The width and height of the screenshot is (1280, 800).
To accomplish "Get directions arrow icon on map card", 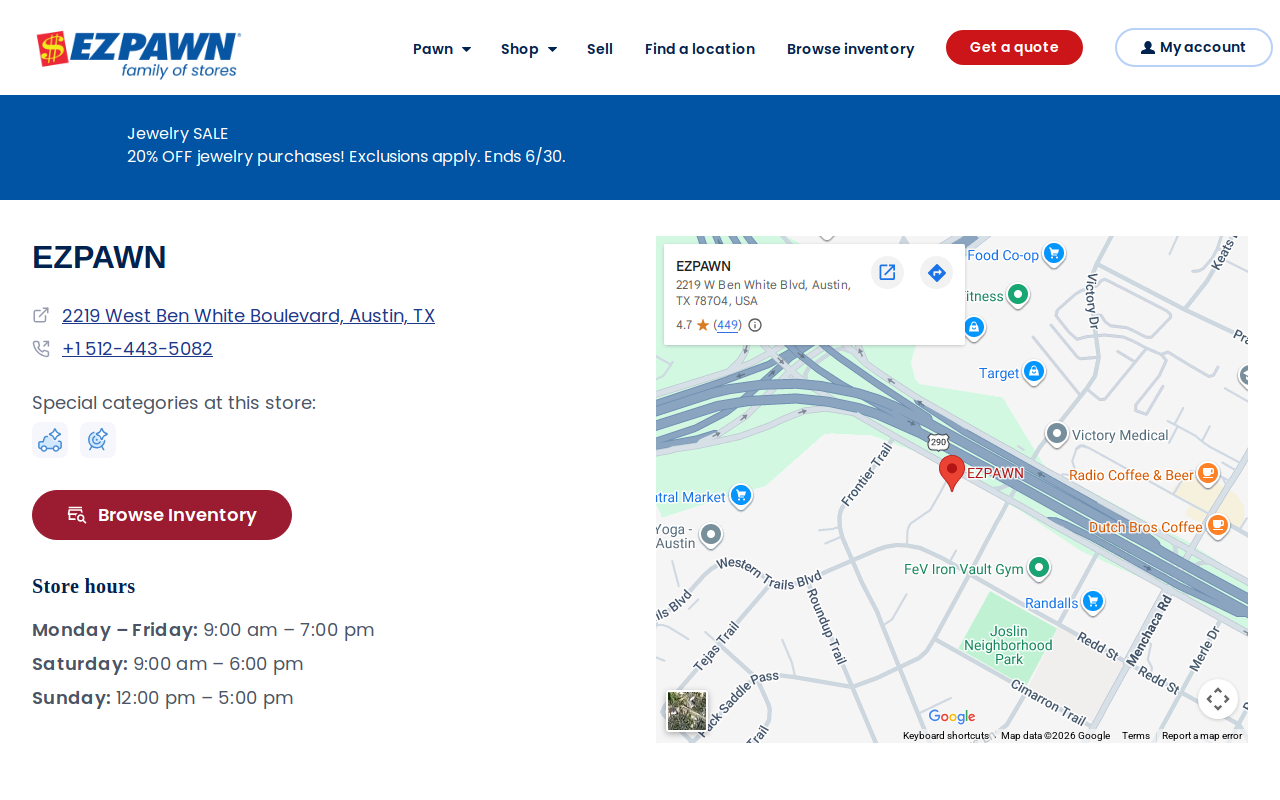I will (936, 272).
